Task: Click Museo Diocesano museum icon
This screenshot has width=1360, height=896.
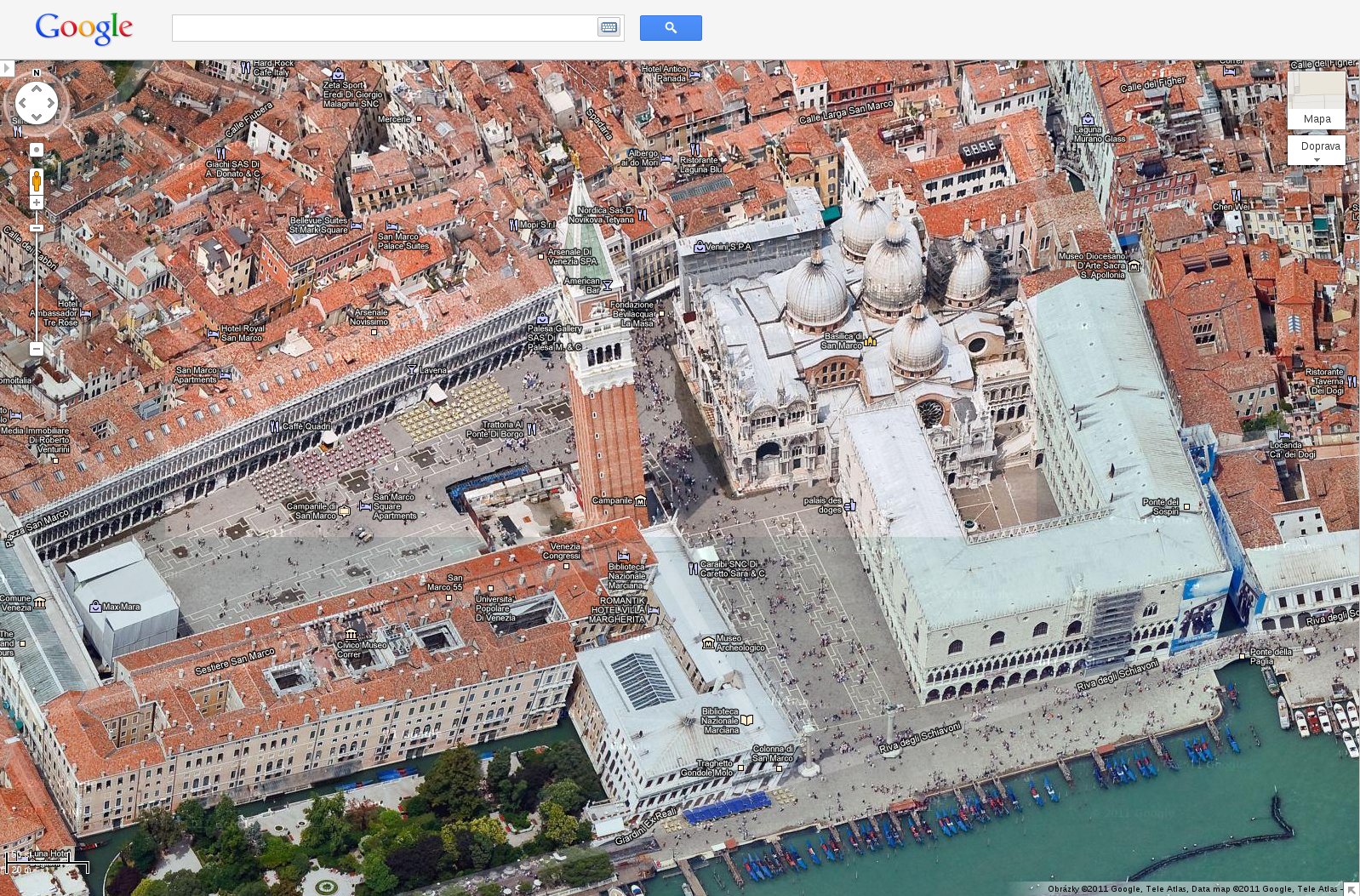Action: [x=1134, y=266]
